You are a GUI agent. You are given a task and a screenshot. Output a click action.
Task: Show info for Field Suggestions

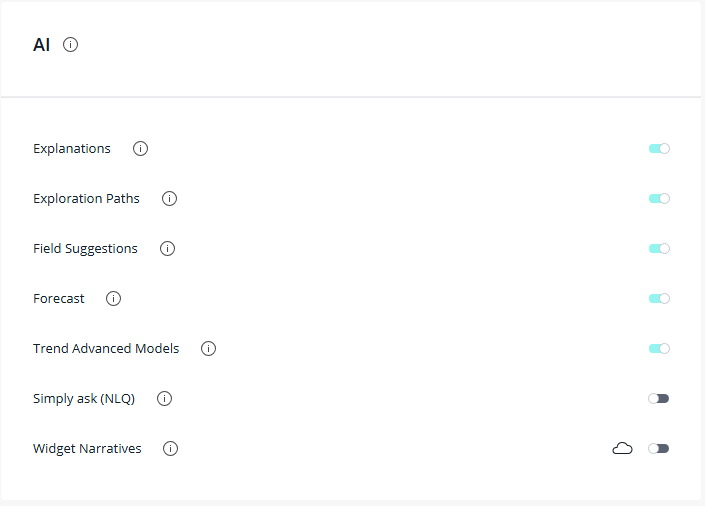click(168, 249)
